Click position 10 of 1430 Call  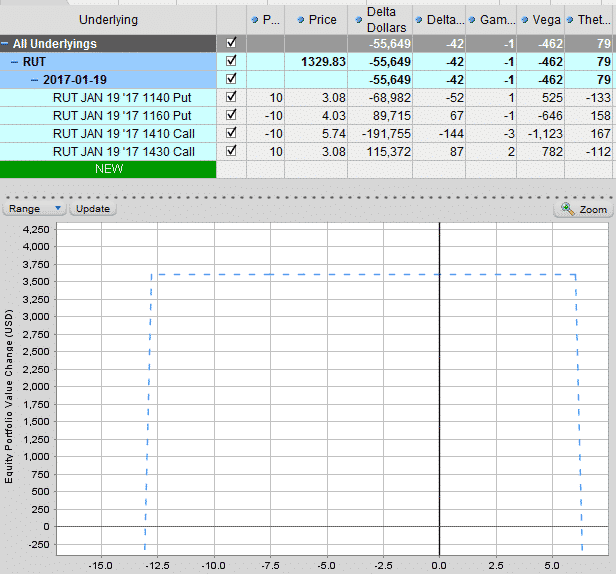click(276, 152)
